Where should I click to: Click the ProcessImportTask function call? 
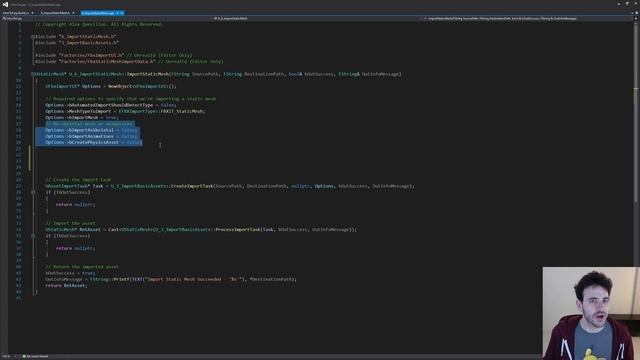[238, 229]
